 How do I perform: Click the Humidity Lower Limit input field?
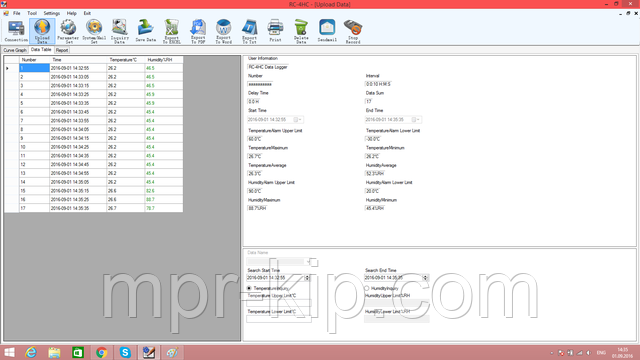(x=397, y=319)
